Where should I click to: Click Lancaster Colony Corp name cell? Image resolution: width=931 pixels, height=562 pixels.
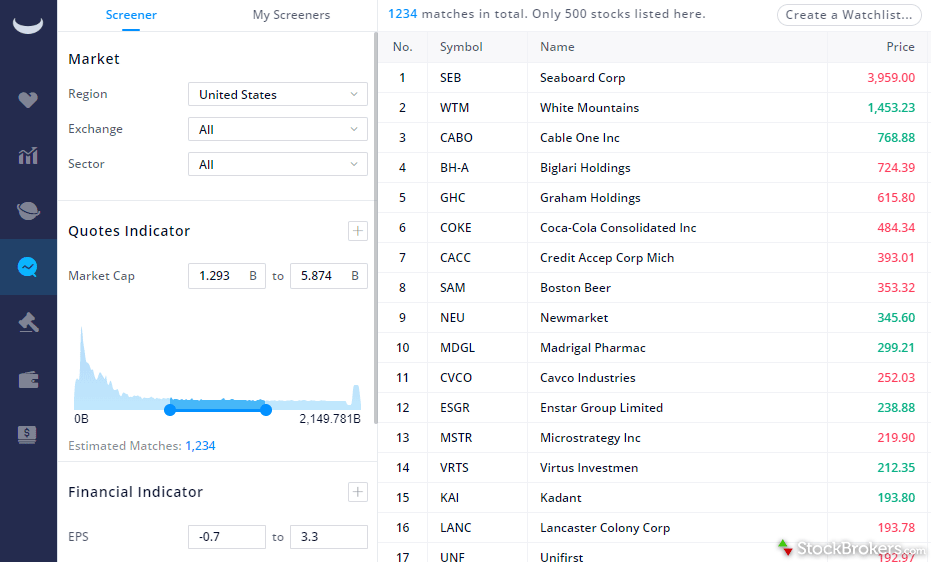pos(604,528)
